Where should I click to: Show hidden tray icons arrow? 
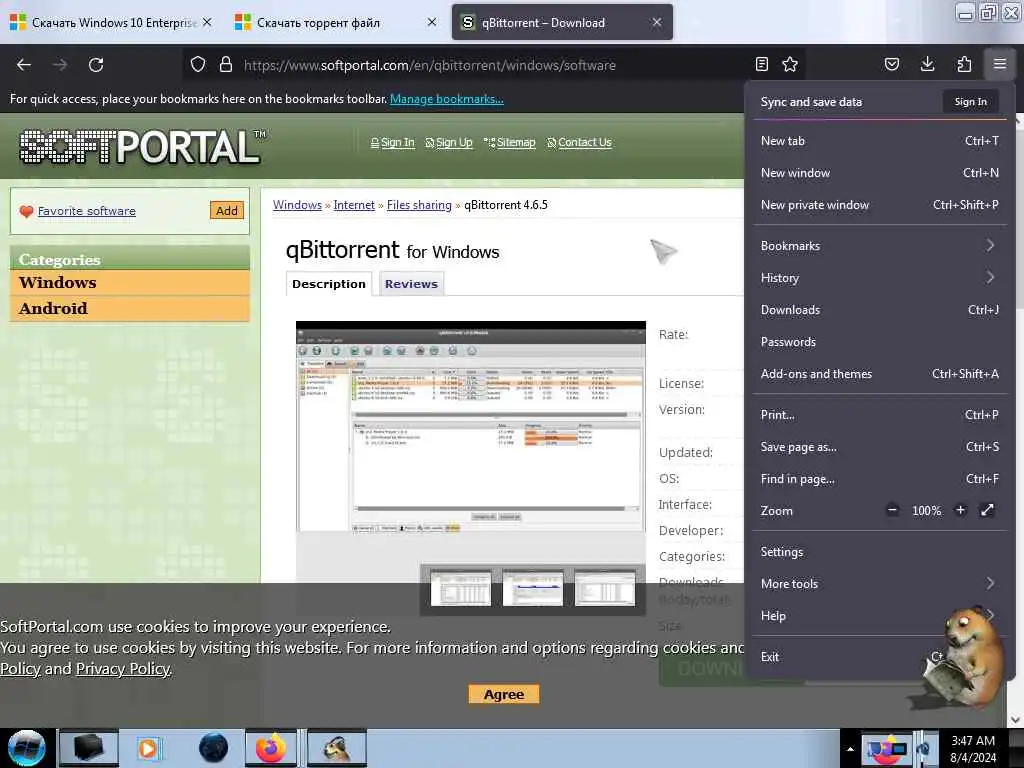click(x=850, y=749)
